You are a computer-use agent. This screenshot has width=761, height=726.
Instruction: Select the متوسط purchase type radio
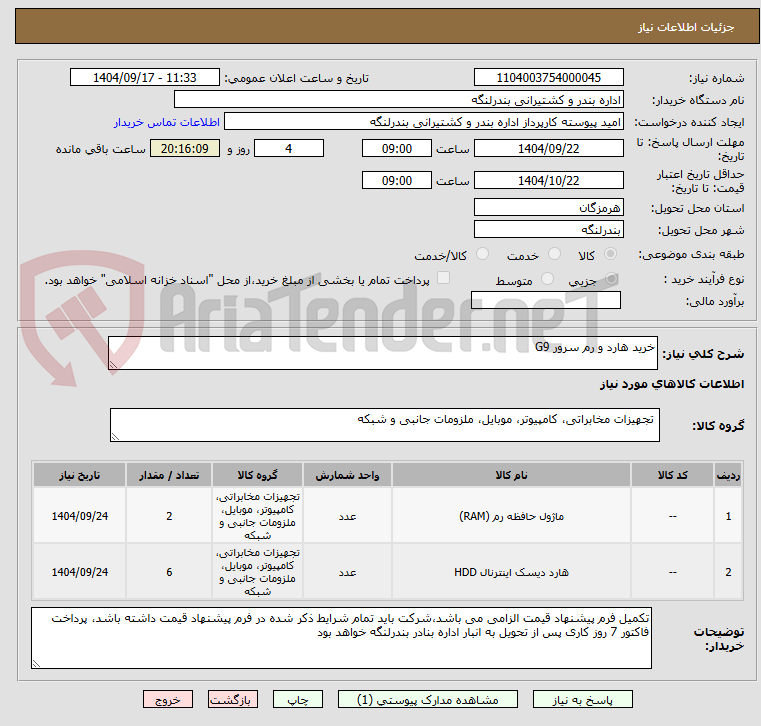tap(547, 279)
